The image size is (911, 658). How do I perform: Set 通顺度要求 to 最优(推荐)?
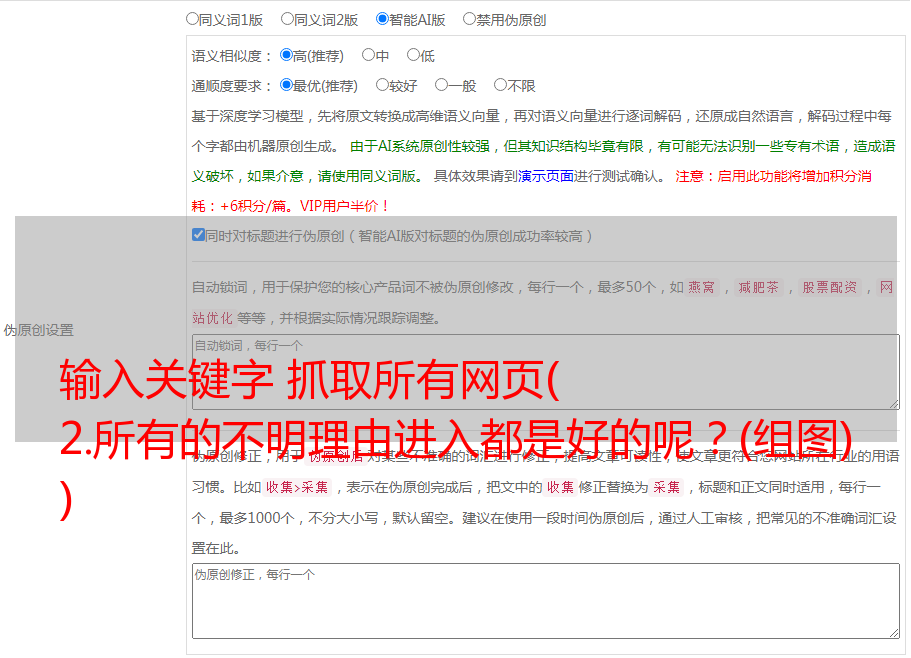coord(286,85)
